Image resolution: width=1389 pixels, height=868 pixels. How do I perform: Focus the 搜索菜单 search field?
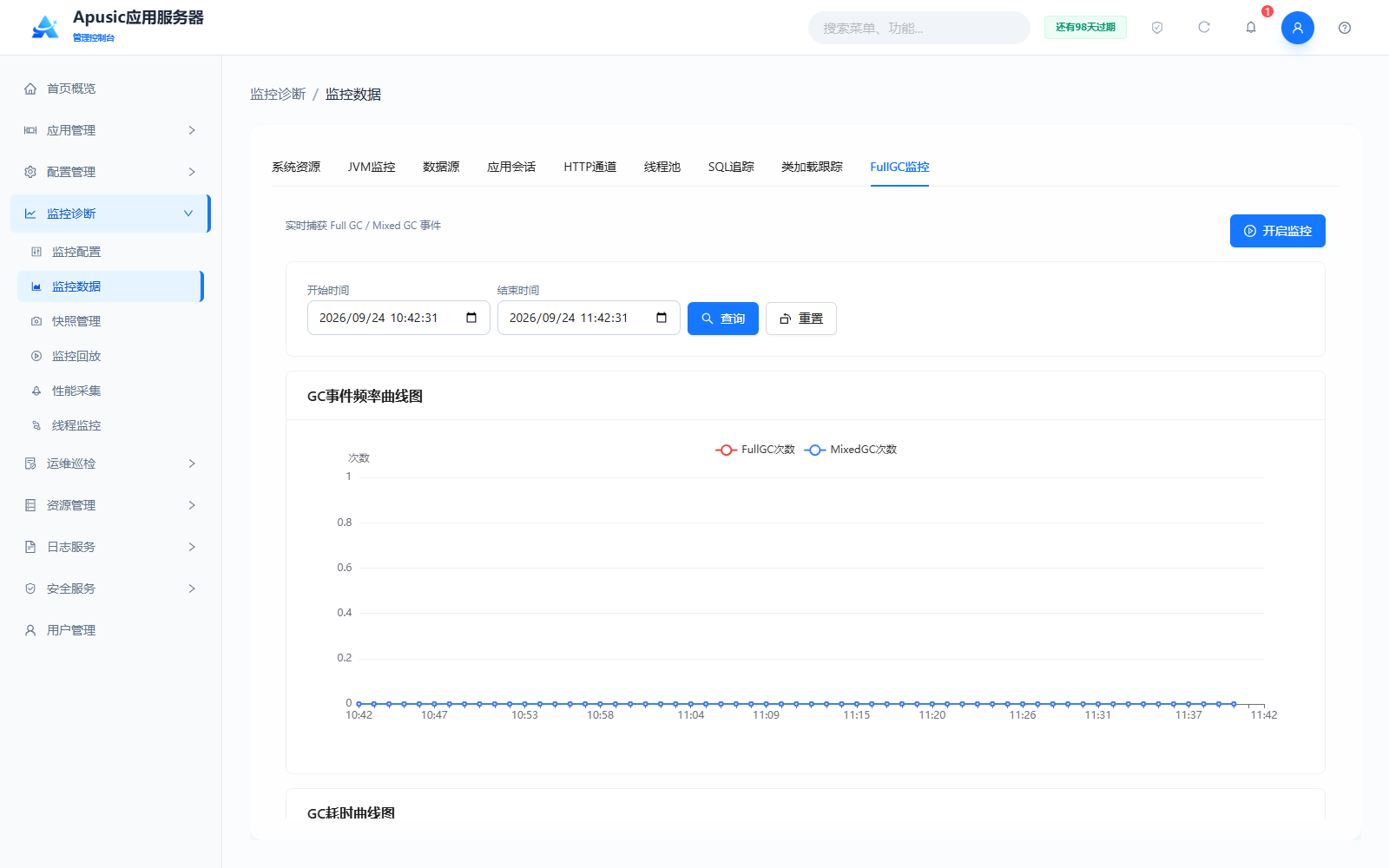tap(919, 28)
